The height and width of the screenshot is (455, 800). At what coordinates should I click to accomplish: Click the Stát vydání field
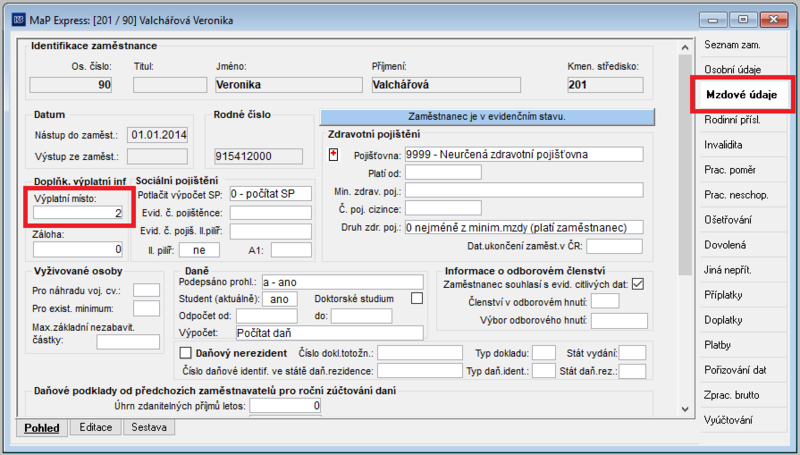[x=633, y=352]
